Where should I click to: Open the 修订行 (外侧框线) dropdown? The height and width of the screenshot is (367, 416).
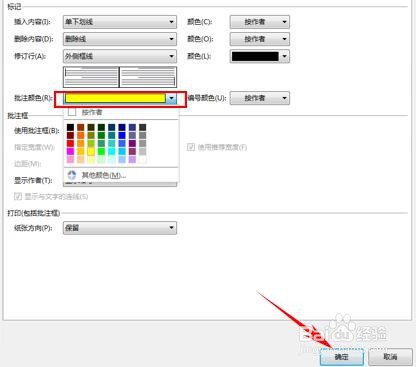(x=120, y=56)
